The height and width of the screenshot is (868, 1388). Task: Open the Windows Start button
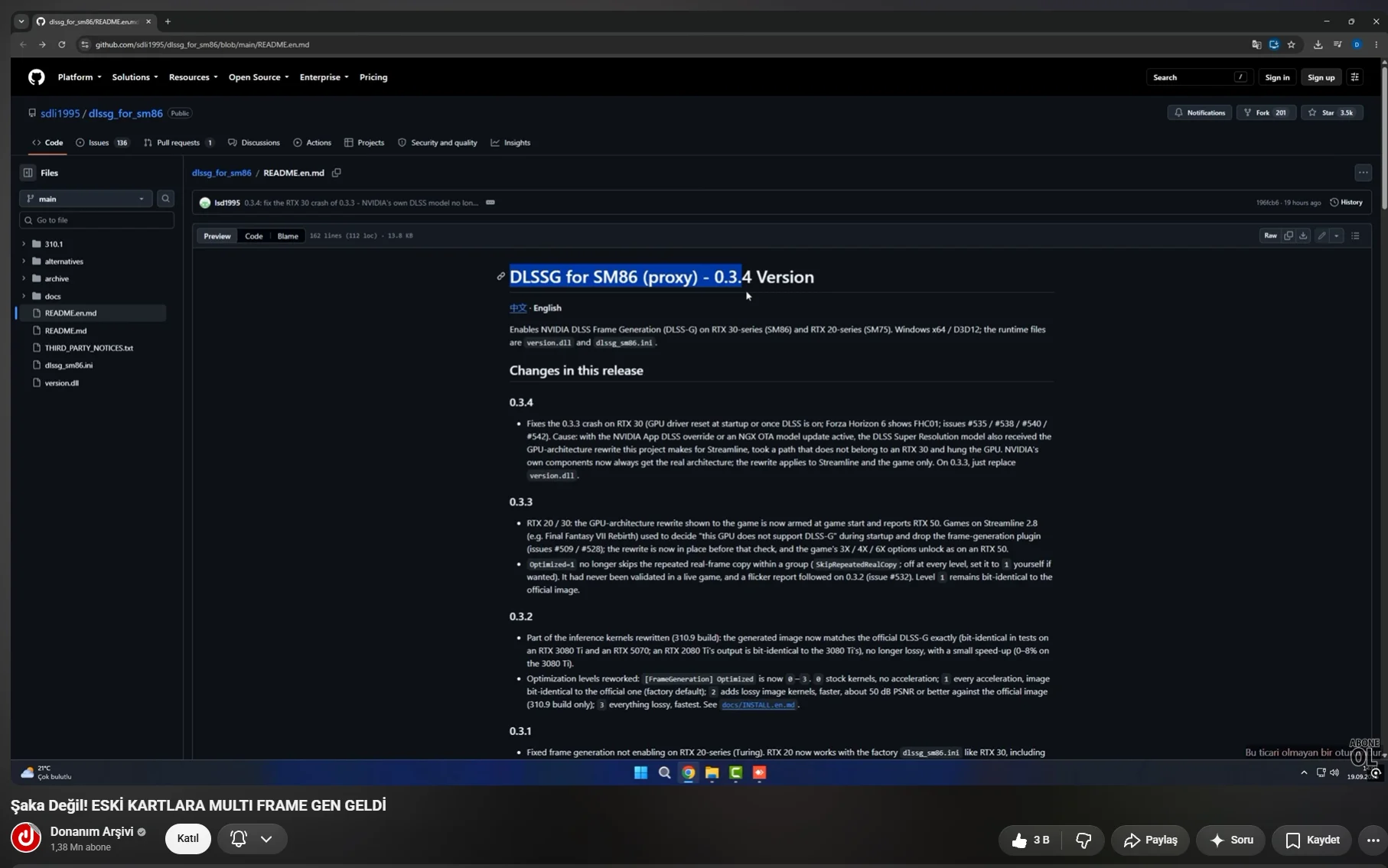(640, 772)
